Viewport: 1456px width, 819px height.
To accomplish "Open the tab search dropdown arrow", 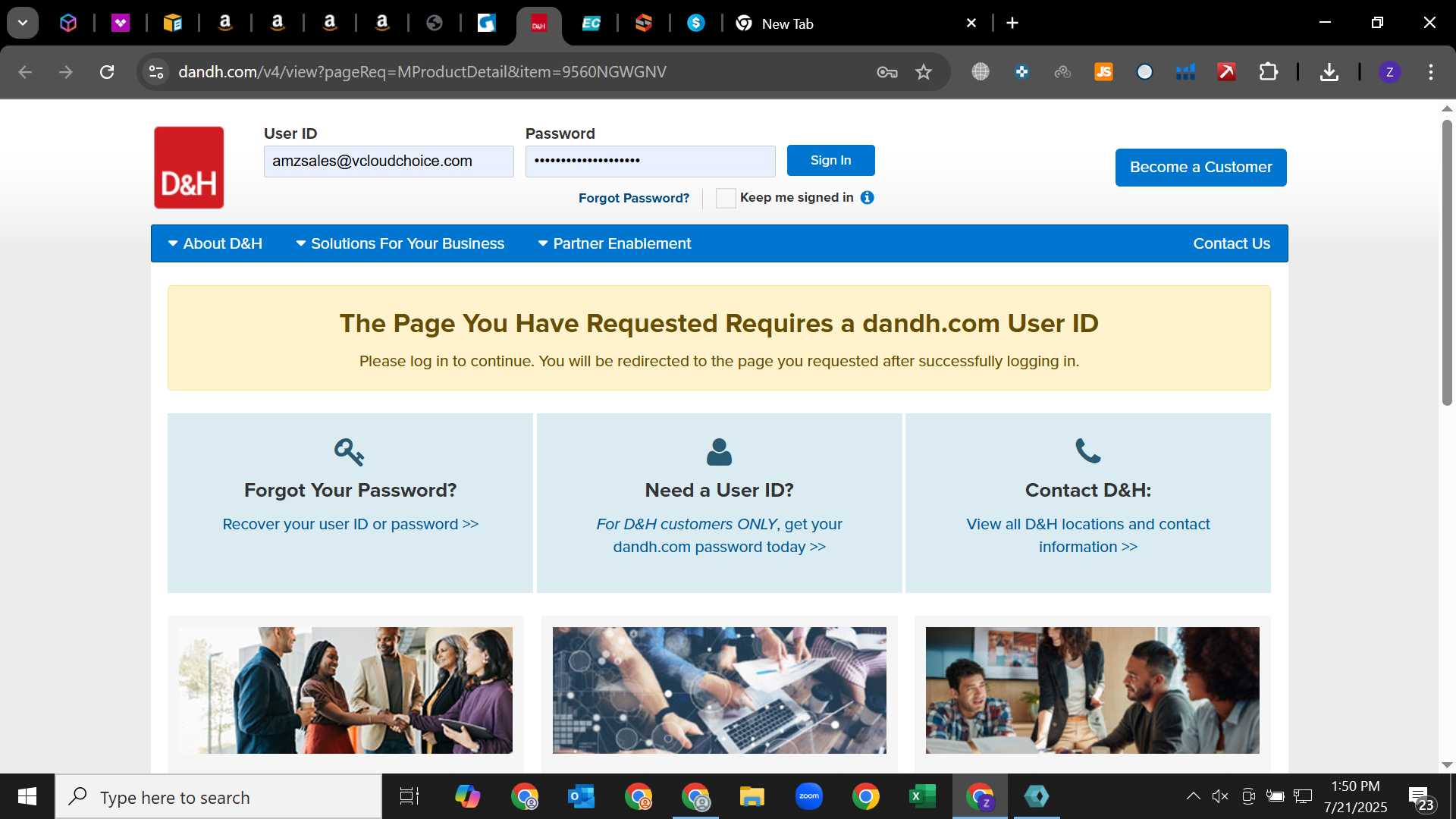I will tap(23, 23).
